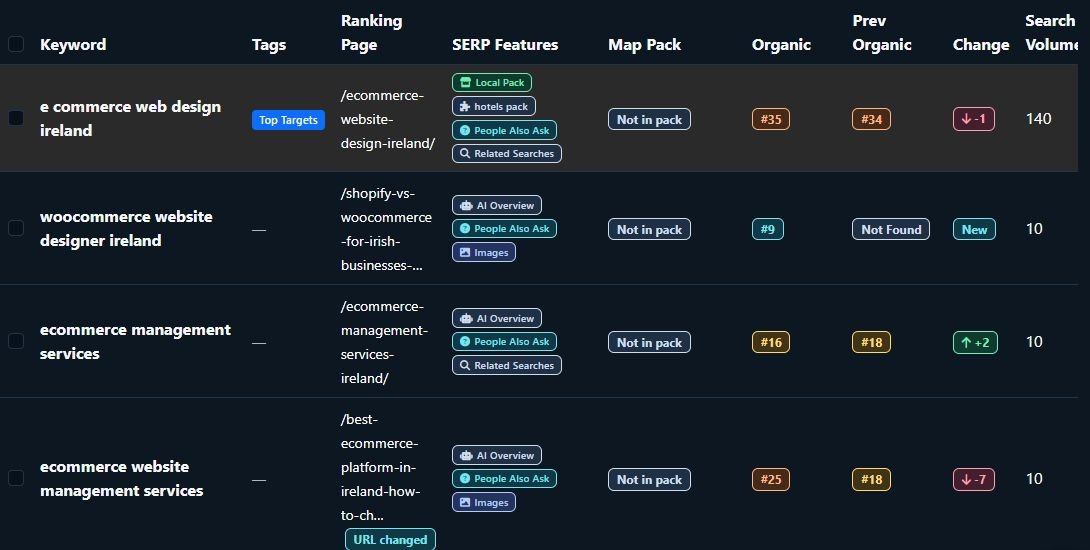Screen dimensions: 1090x550
Task: Check the 'woocommerce website designer ireland' row checkbox
Action: click(x=16, y=228)
